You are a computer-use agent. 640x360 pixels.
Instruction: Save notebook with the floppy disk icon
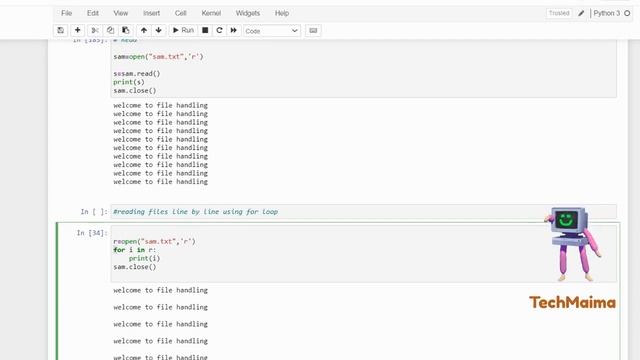(60, 30)
